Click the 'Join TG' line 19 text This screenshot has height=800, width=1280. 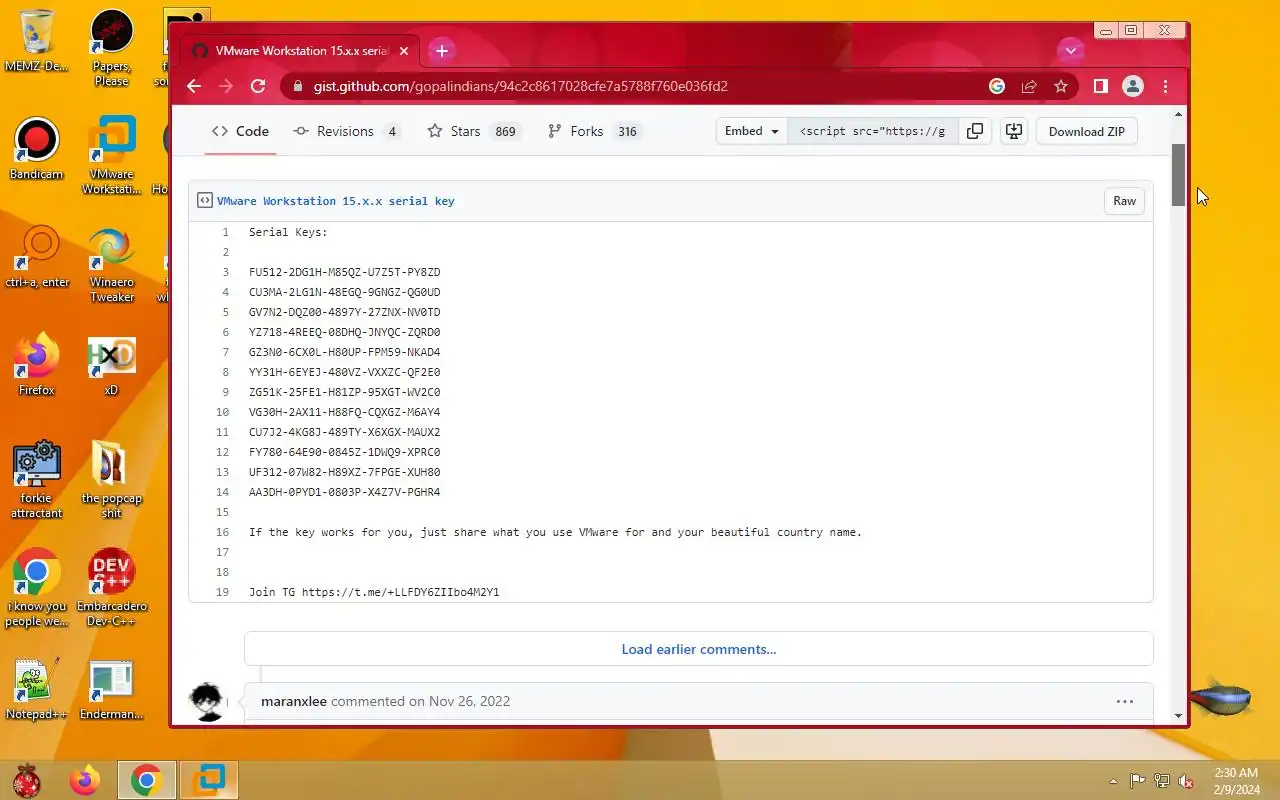[374, 592]
